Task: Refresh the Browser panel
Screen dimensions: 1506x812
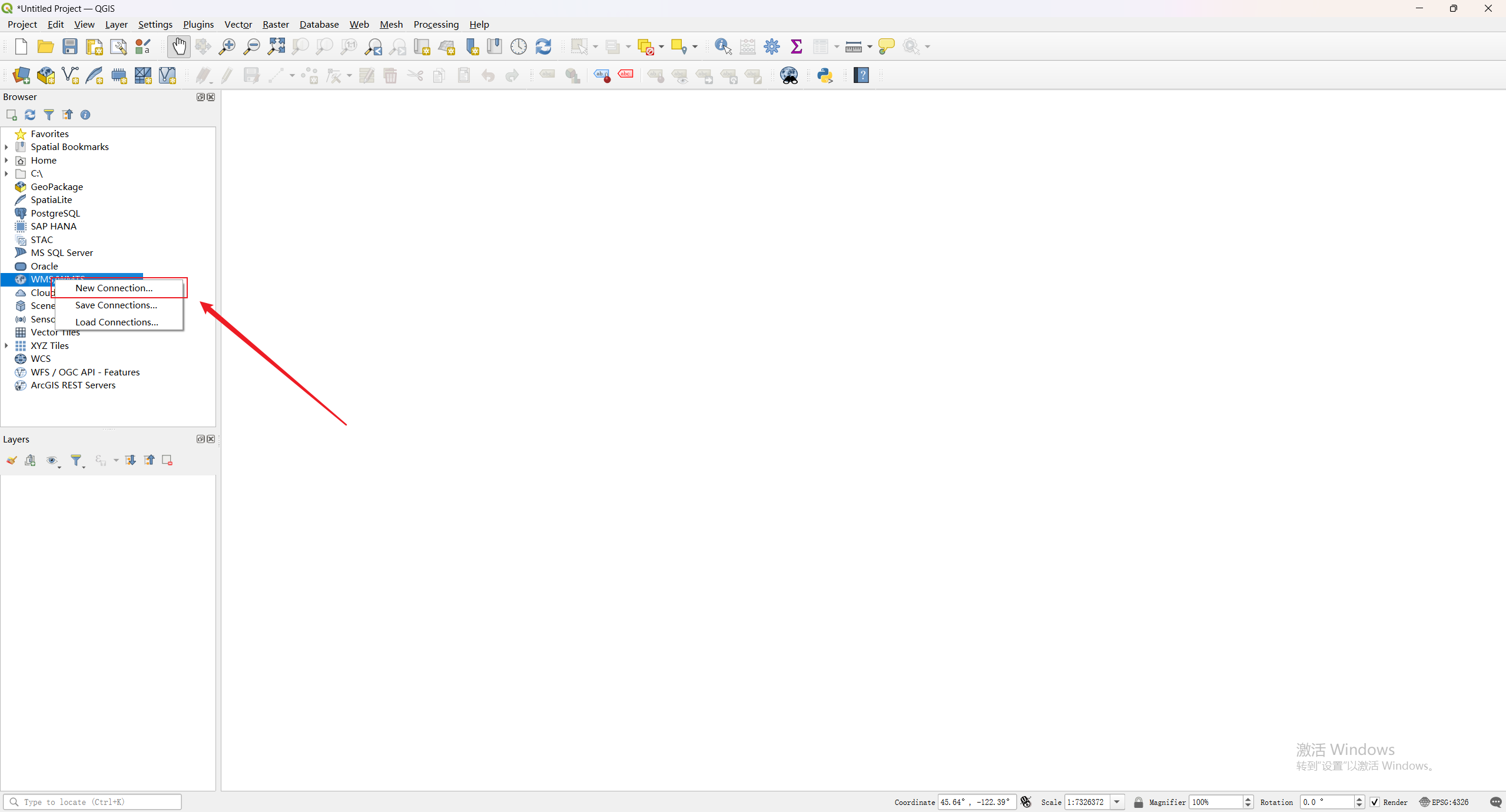Action: 30,115
